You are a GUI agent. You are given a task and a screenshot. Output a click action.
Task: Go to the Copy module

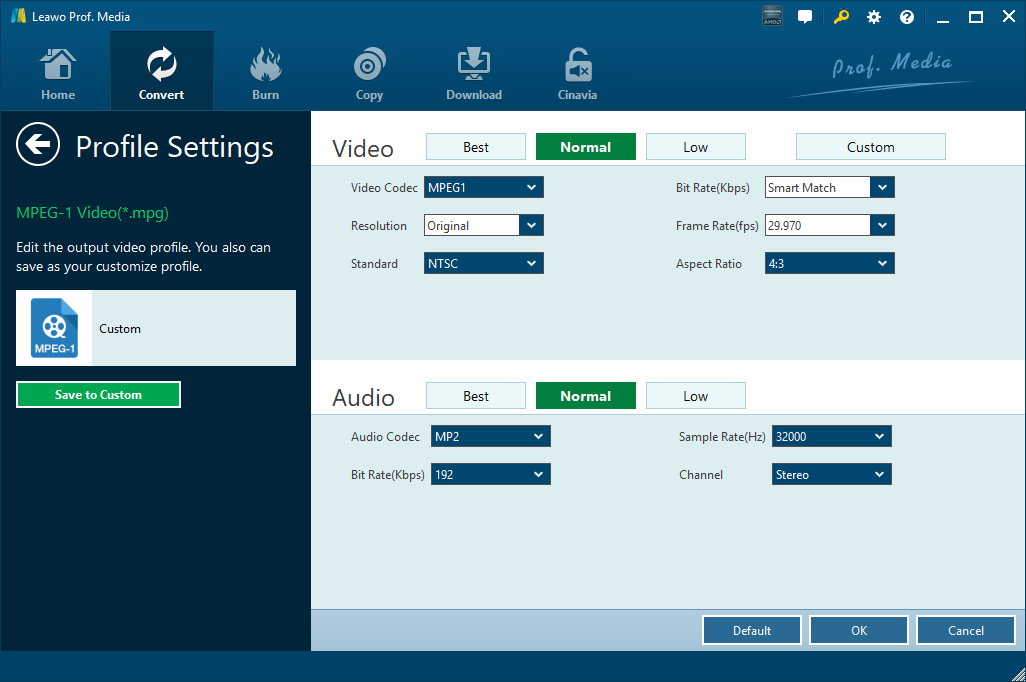[369, 74]
